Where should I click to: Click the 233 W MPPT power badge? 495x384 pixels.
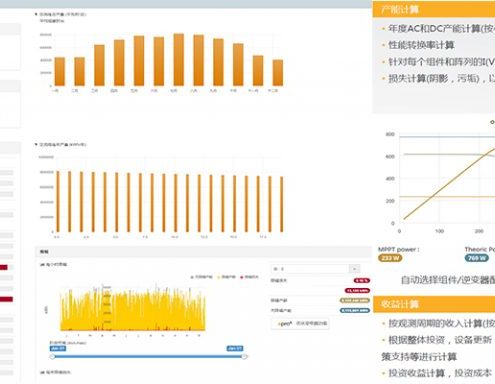390,258
